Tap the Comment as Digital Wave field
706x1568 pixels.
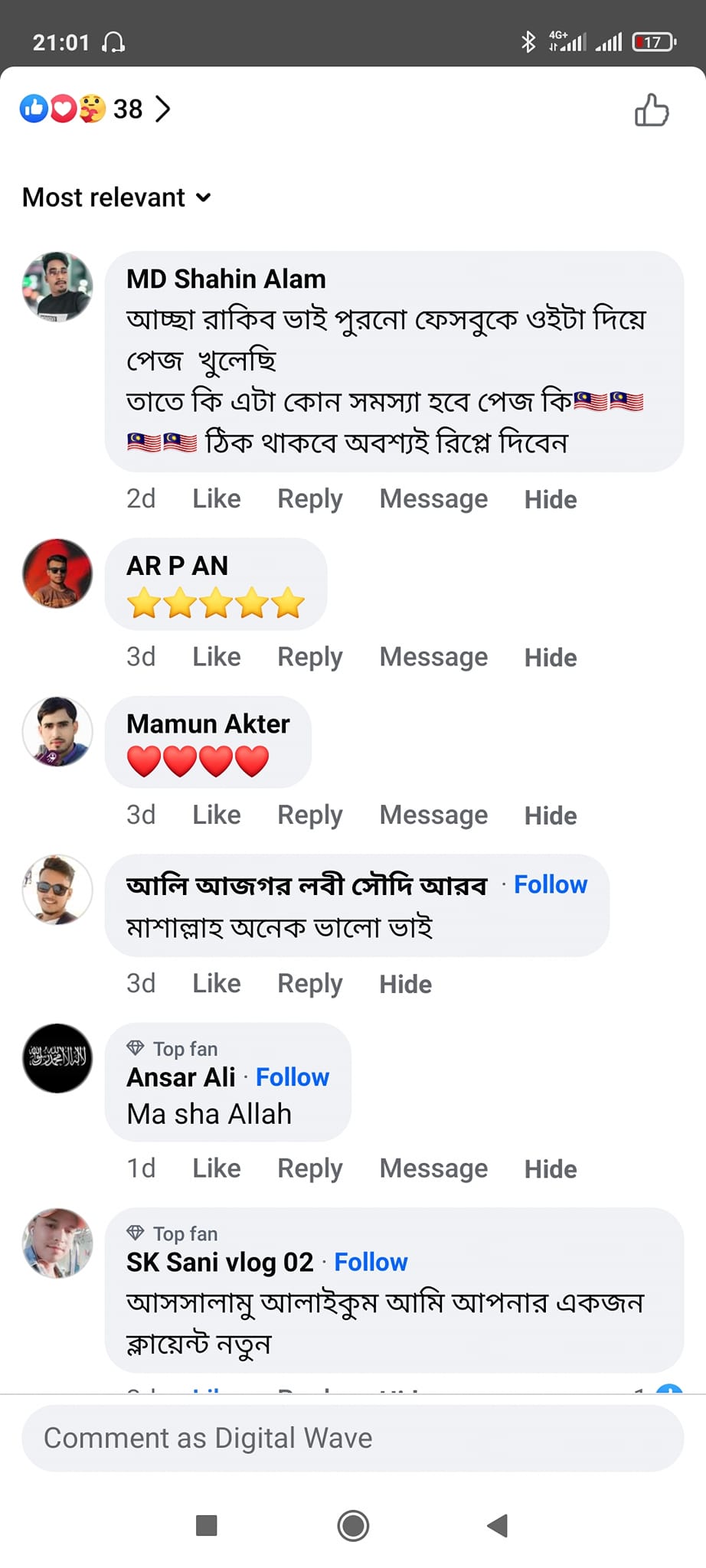point(352,1438)
